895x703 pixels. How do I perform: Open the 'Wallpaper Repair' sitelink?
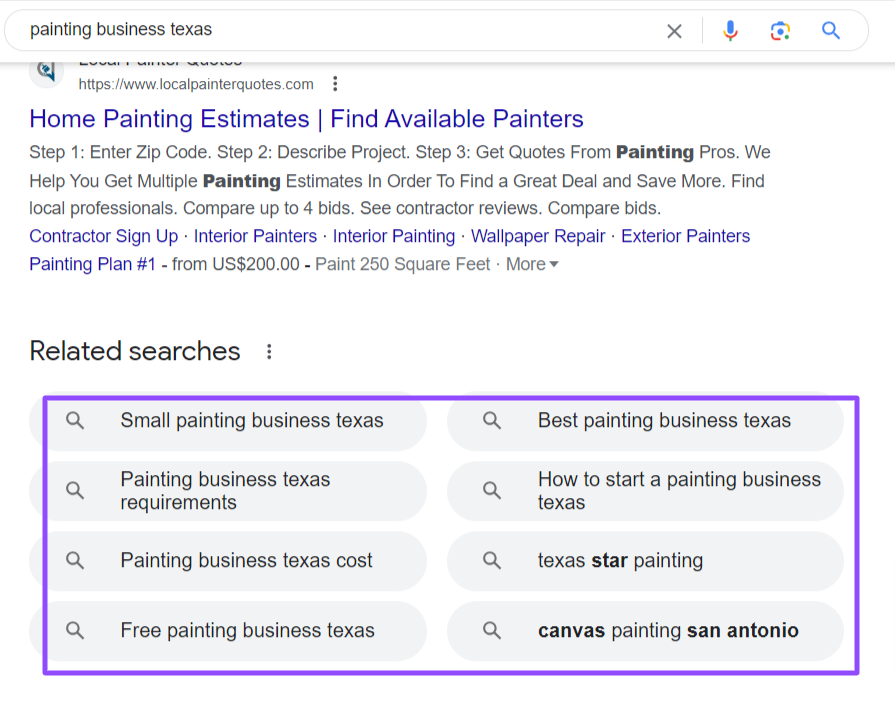point(538,236)
